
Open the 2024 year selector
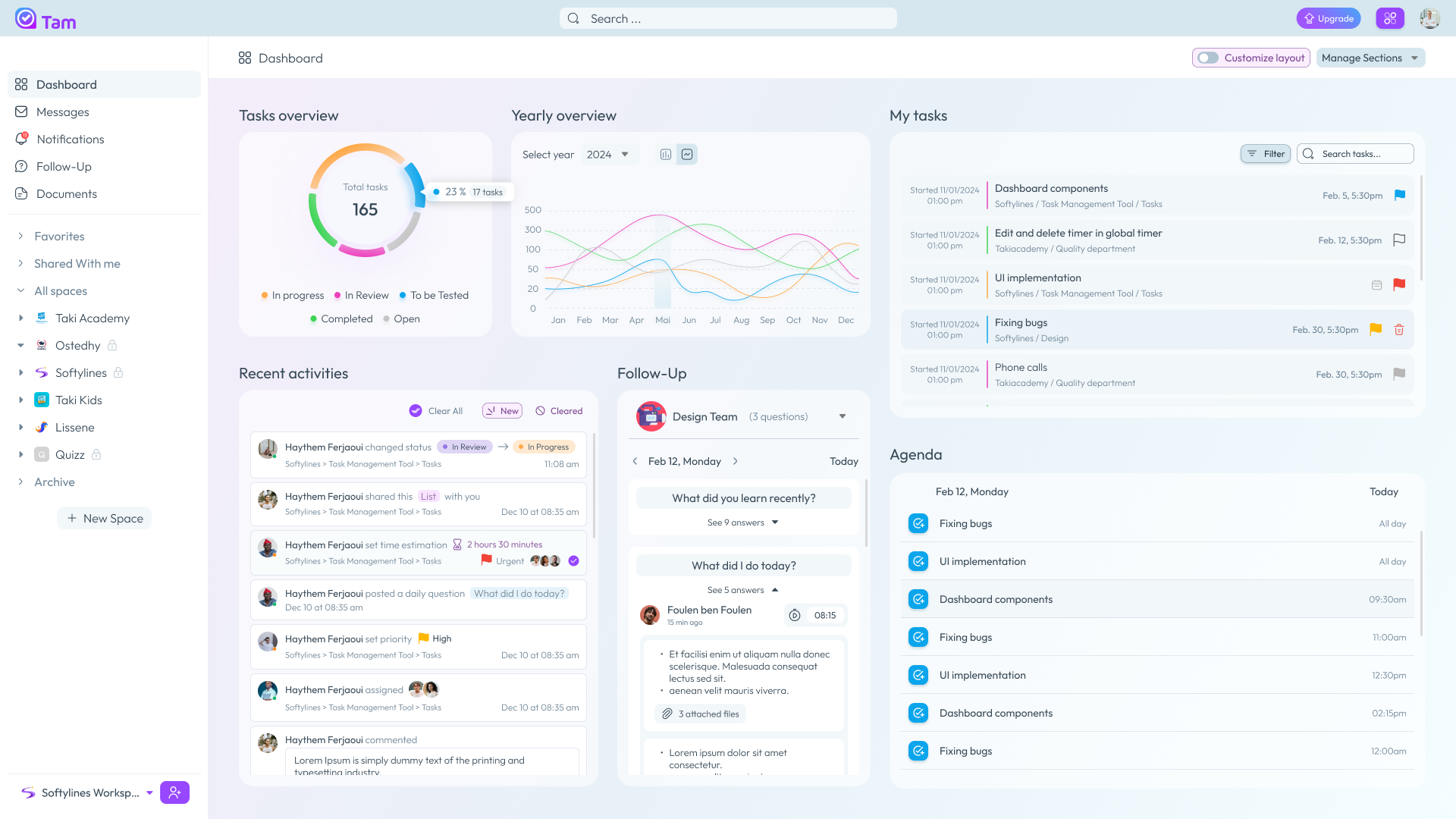click(x=610, y=155)
